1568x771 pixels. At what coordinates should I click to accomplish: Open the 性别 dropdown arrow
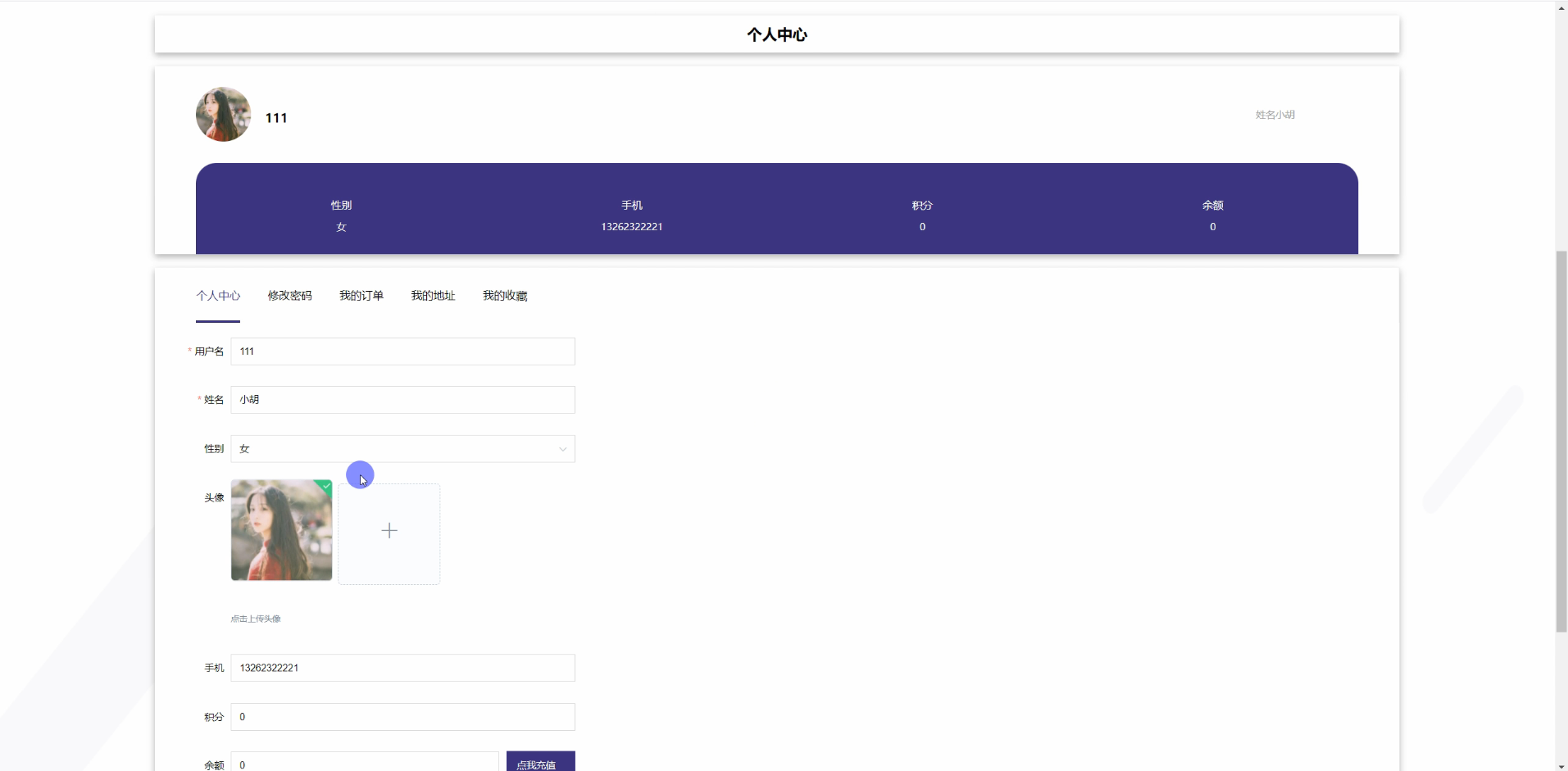(x=562, y=449)
